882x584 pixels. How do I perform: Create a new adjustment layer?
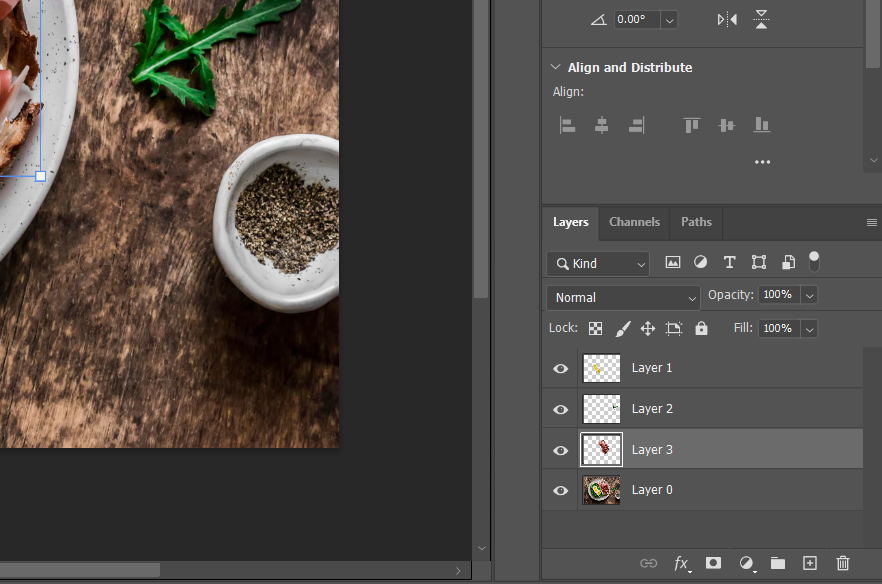click(746, 563)
